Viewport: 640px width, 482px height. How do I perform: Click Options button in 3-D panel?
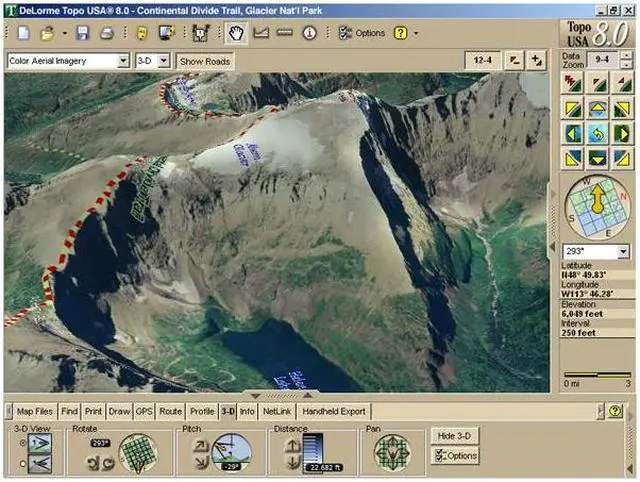pos(455,456)
